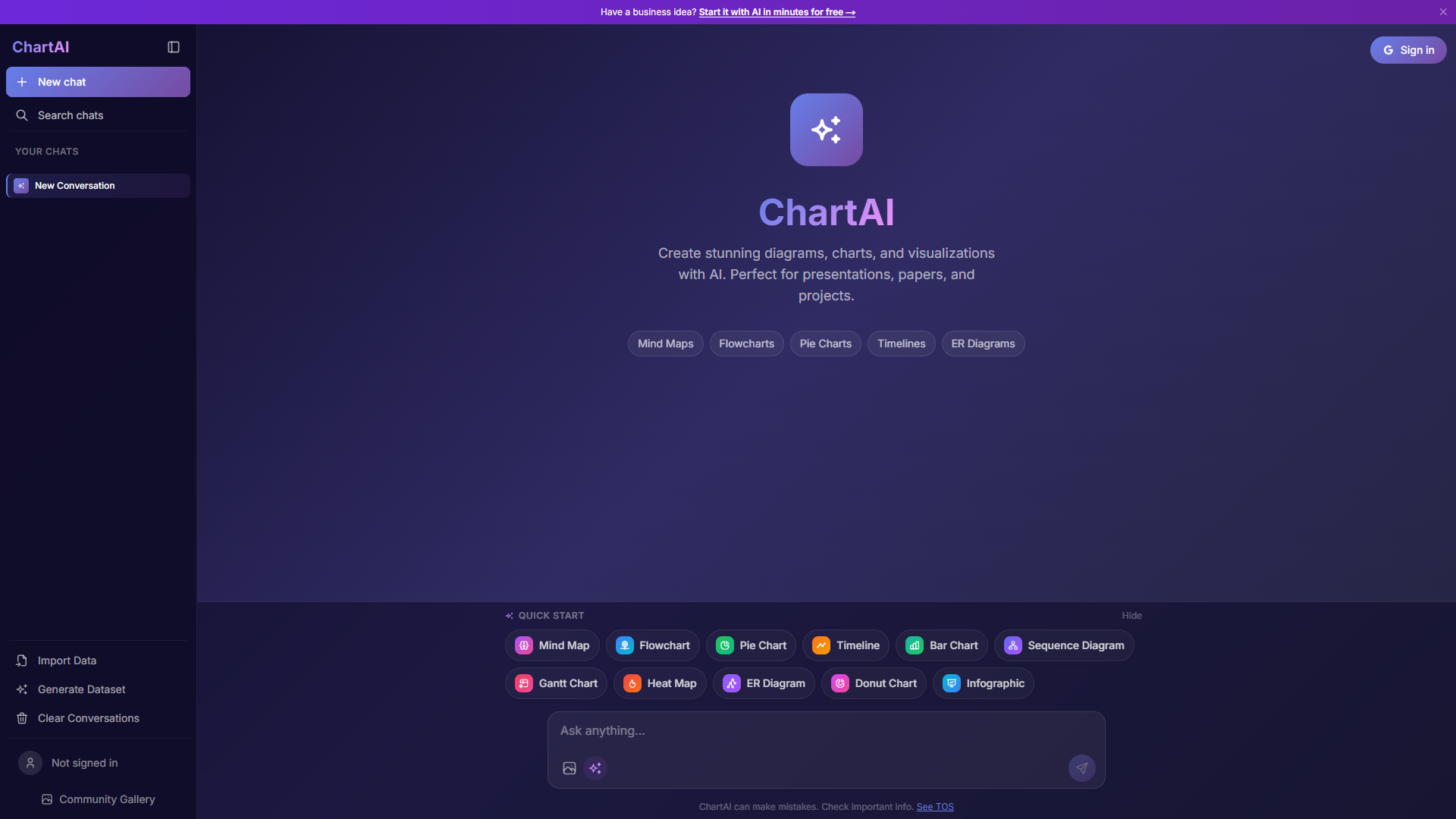
Task: Hide the Quick Start section
Action: pos(1131,616)
